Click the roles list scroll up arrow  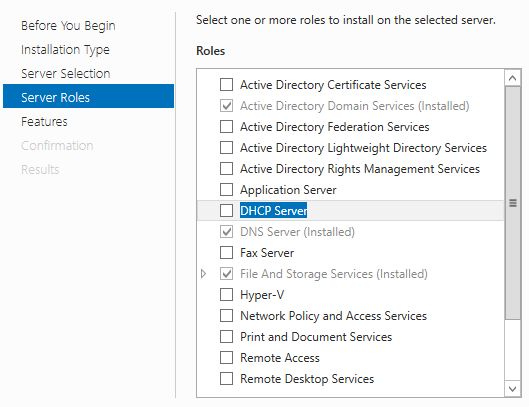(512, 78)
